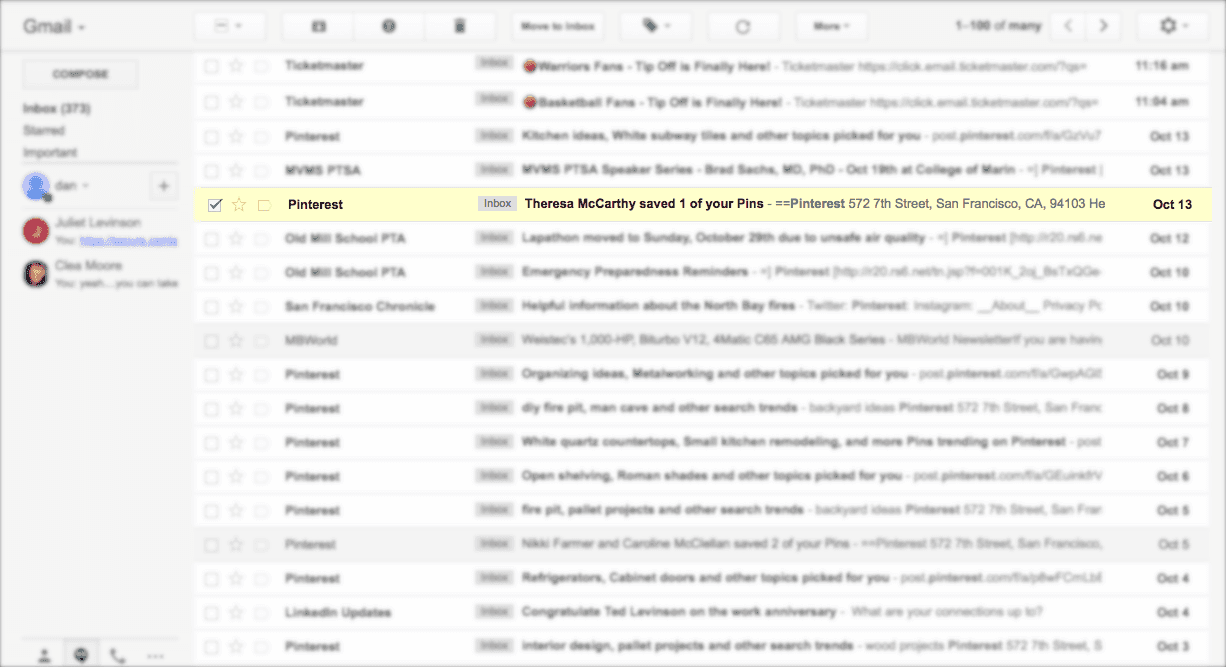Uncheck the selected Theresa McCarthy Pinterest email
This screenshot has width=1226, height=667.
[214, 205]
